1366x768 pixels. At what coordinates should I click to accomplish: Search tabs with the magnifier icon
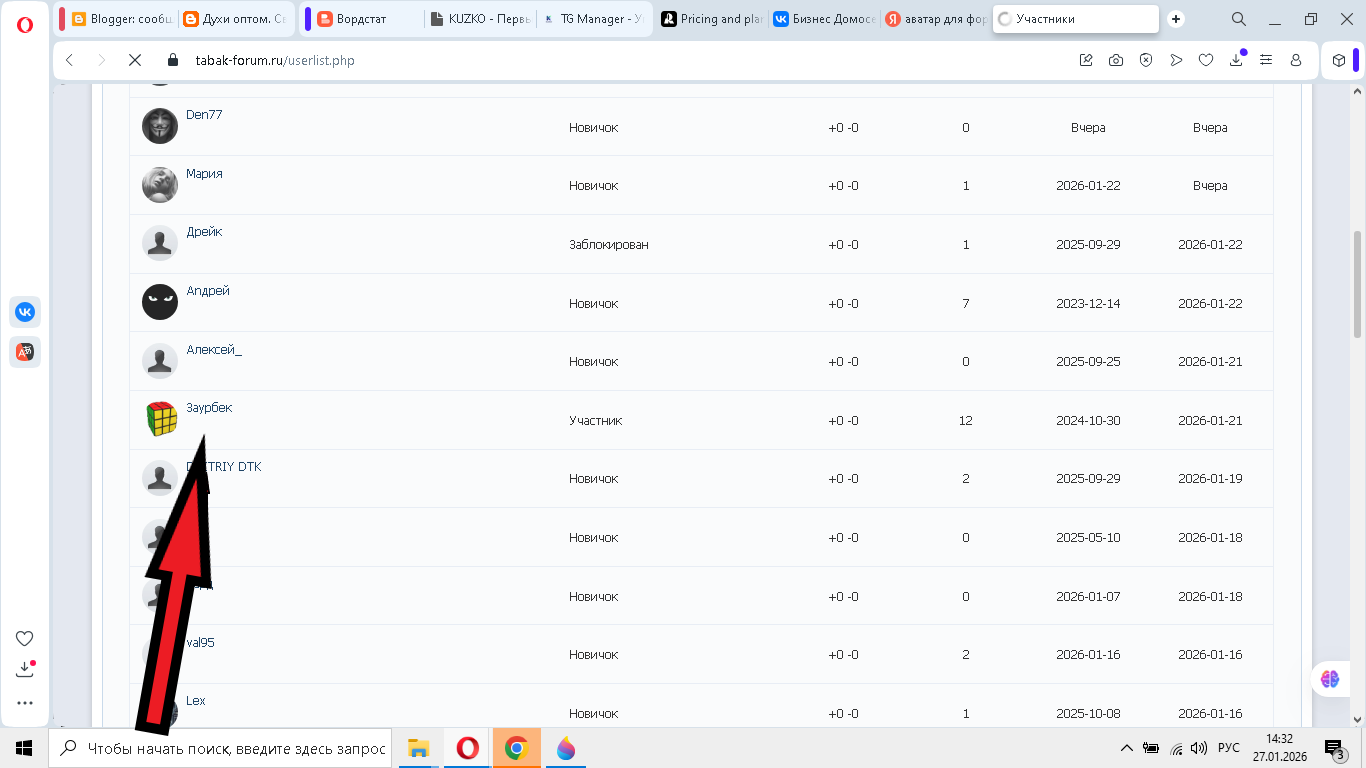[x=1239, y=19]
